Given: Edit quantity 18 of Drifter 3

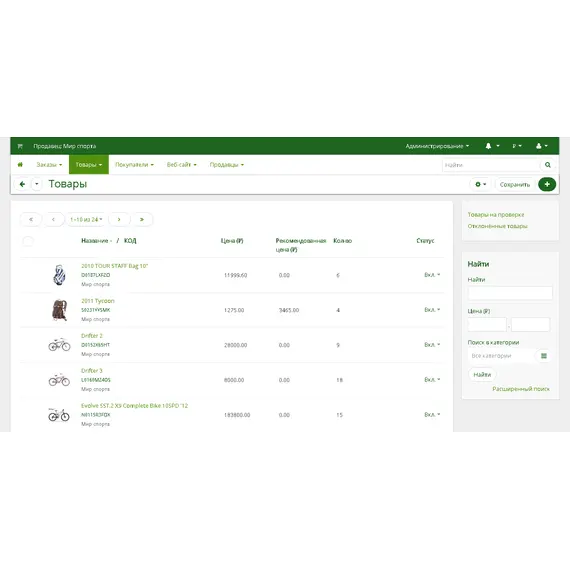Looking at the screenshot, I should [x=340, y=380].
